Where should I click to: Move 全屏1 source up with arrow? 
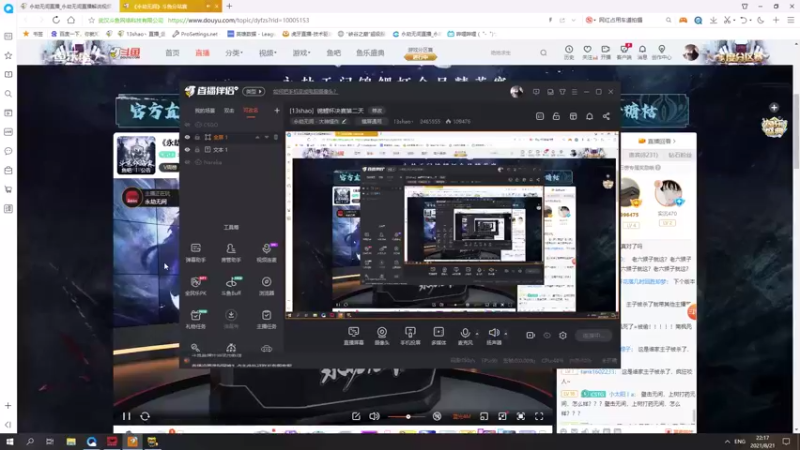257,137
